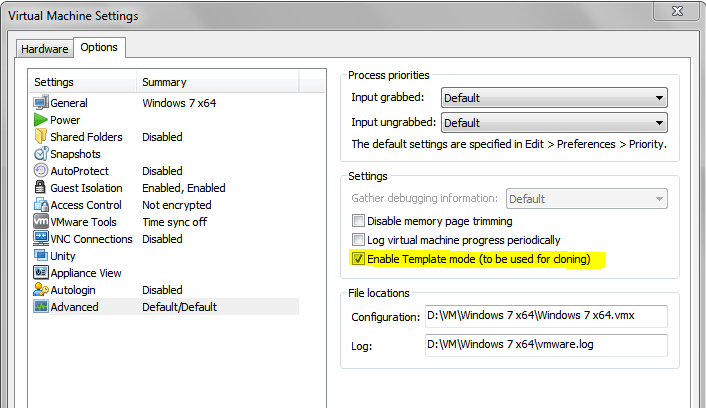Select the VNC Connections list entry
This screenshot has height=408, width=706.
click(x=91, y=239)
